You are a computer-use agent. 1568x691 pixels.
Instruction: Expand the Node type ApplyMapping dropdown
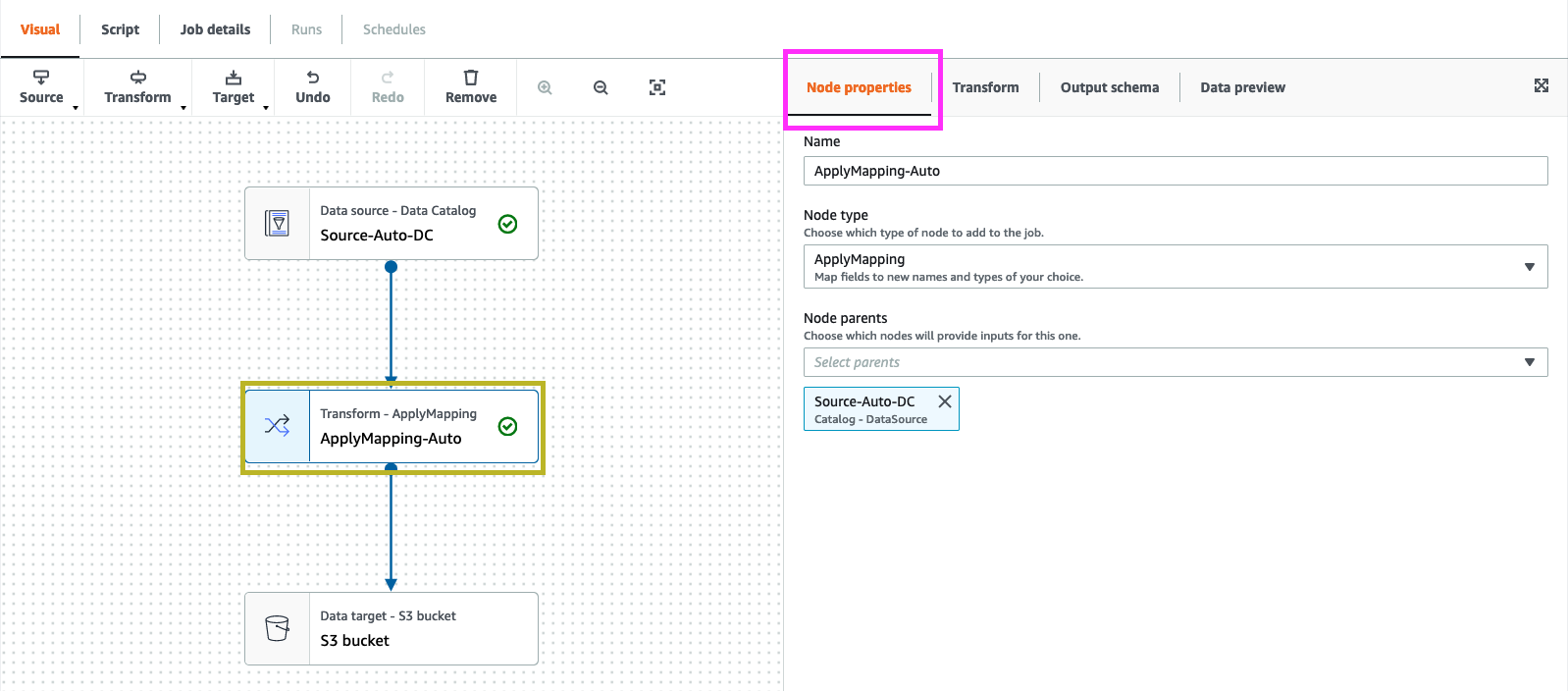click(1175, 267)
